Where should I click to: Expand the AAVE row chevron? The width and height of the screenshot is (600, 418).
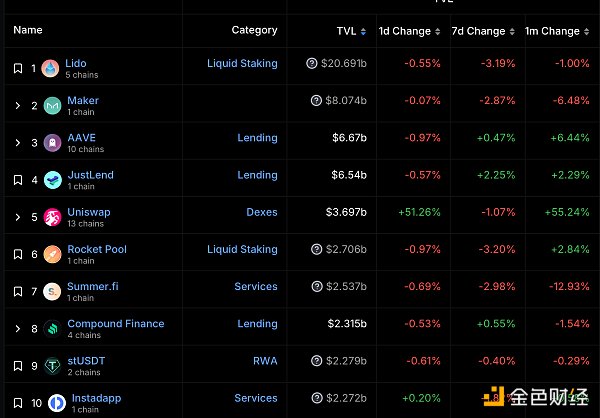tap(17, 143)
